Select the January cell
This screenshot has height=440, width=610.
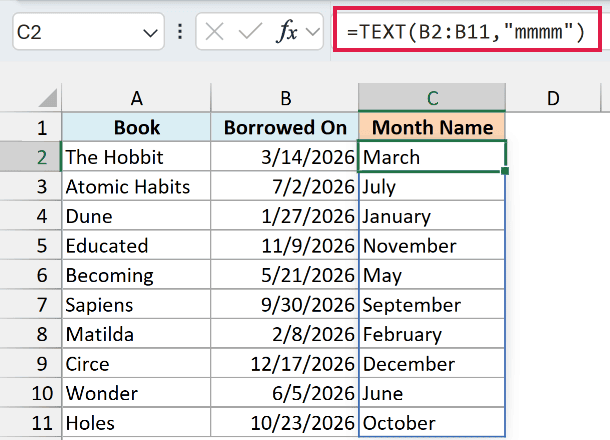[432, 216]
